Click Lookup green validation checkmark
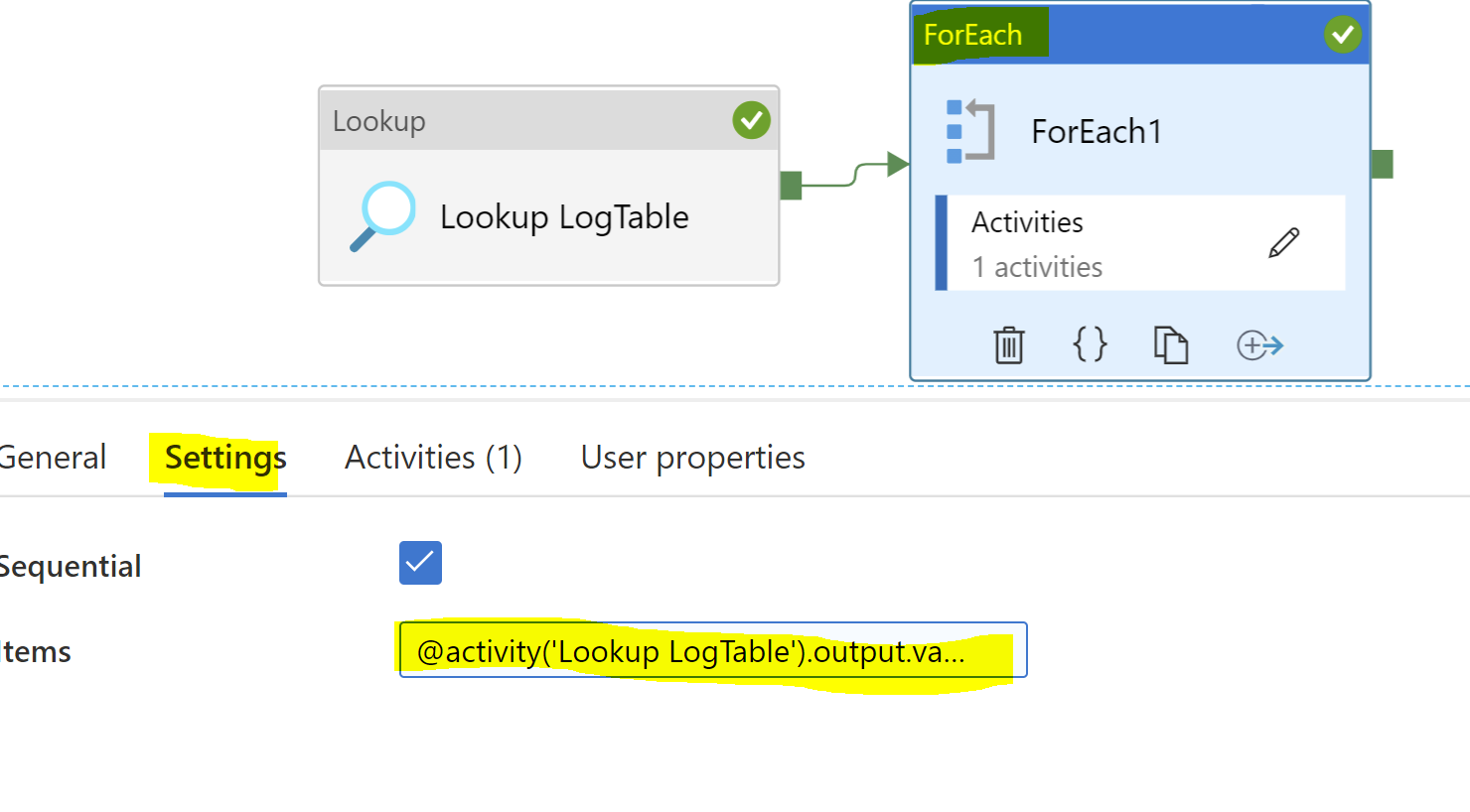Screen dimensions: 1470x812 click(751, 120)
